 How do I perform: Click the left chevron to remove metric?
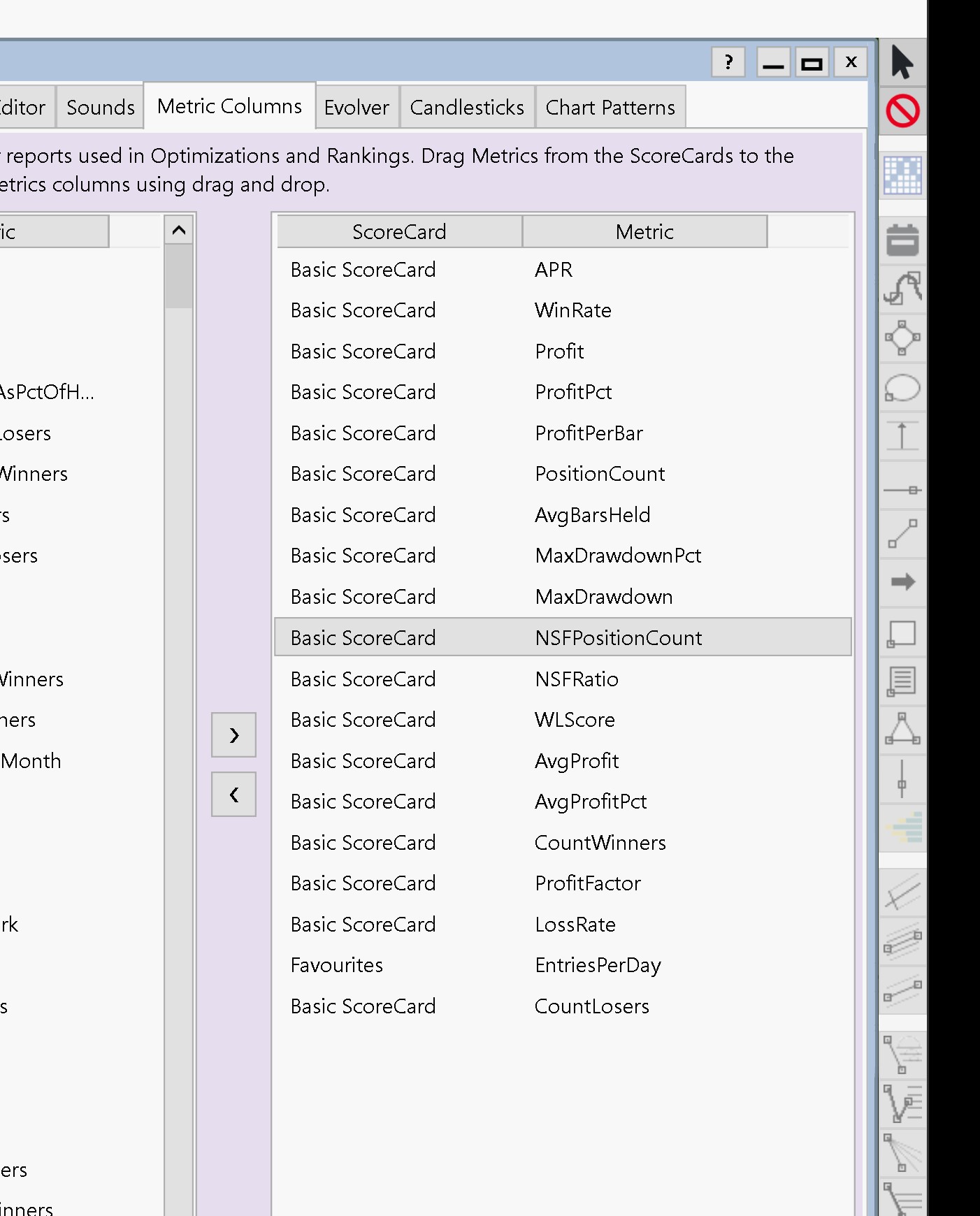click(233, 794)
